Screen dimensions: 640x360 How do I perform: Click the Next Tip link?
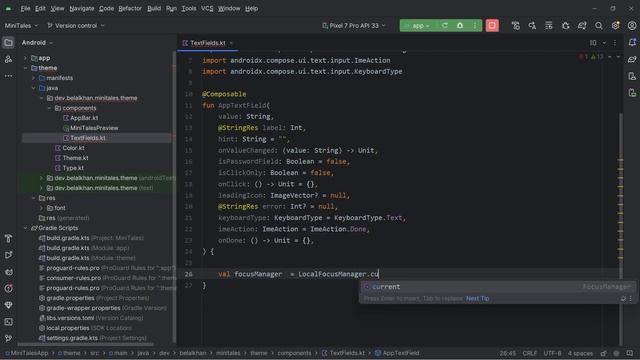(478, 299)
